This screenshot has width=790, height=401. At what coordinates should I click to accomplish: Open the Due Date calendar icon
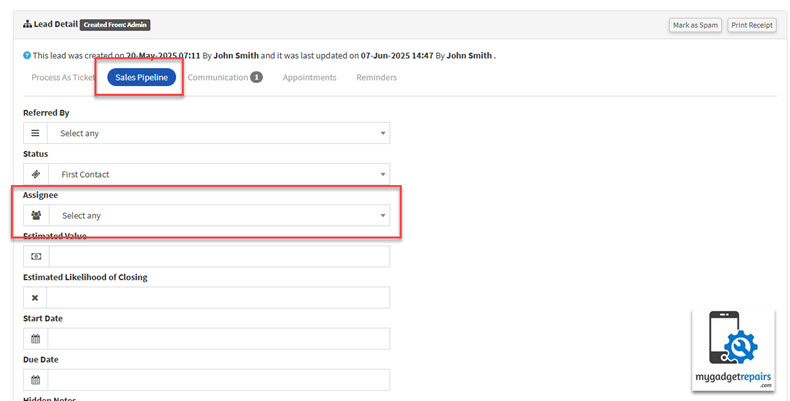pos(35,380)
